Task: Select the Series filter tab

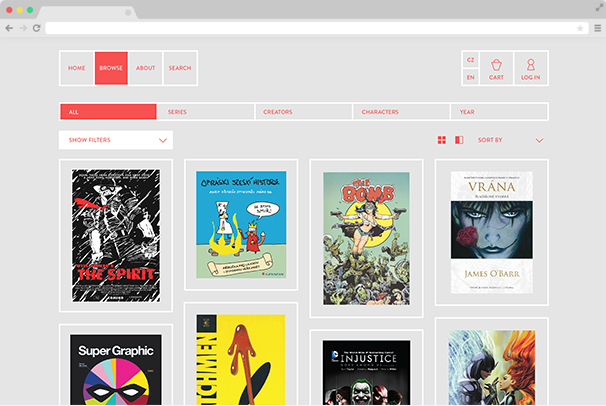Action: [x=205, y=112]
